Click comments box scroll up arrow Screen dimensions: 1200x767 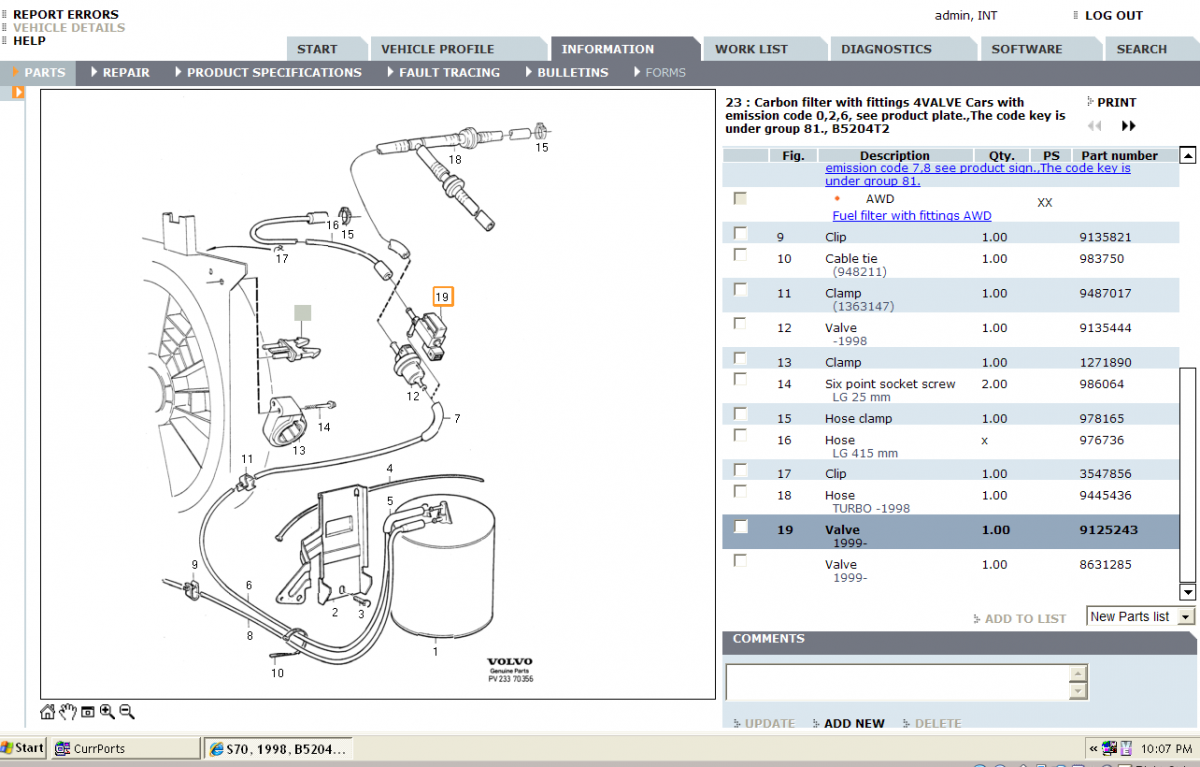1078,673
